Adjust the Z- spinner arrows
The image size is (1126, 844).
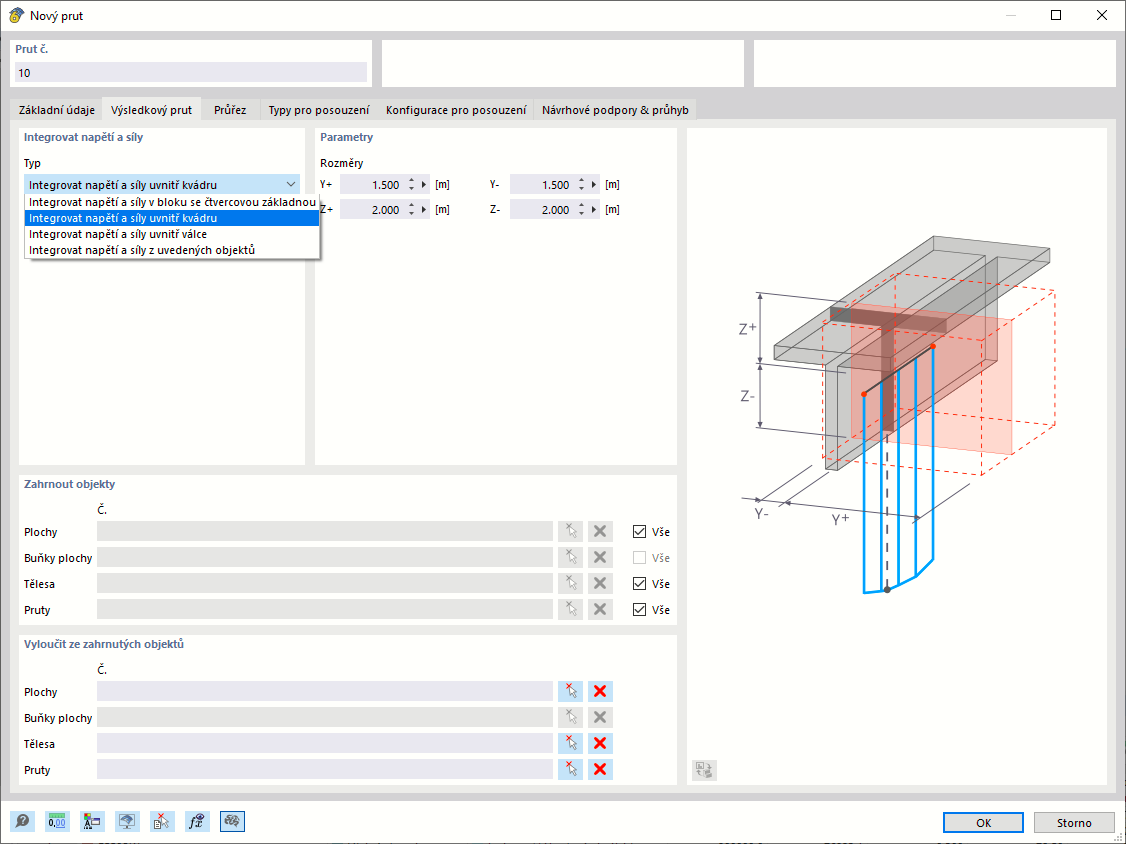click(581, 210)
